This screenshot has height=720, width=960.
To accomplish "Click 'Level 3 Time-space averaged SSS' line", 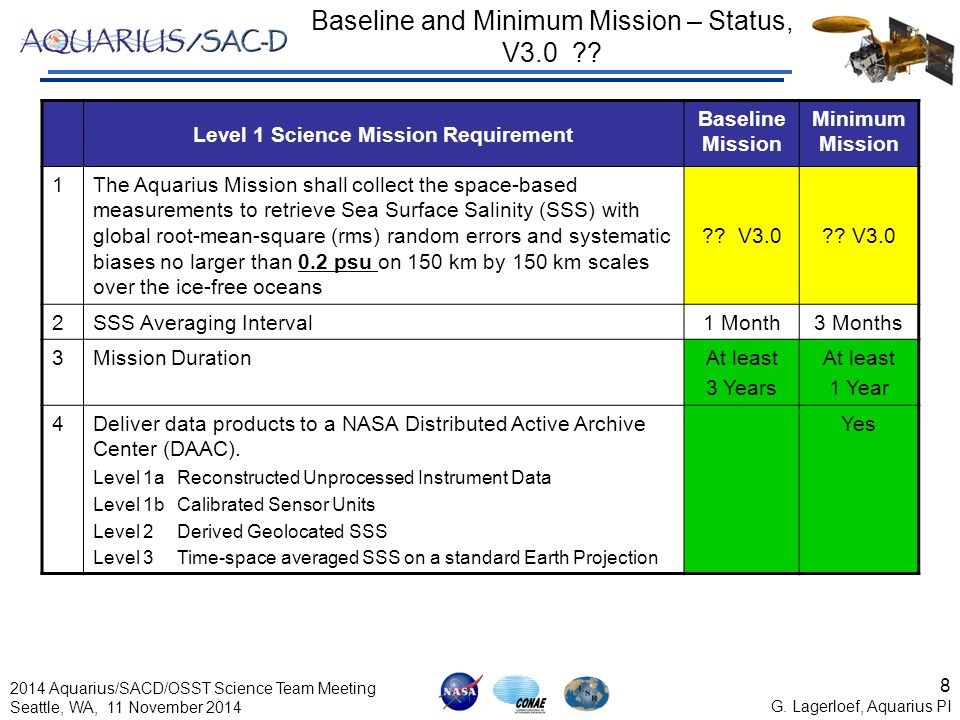I will [375, 558].
